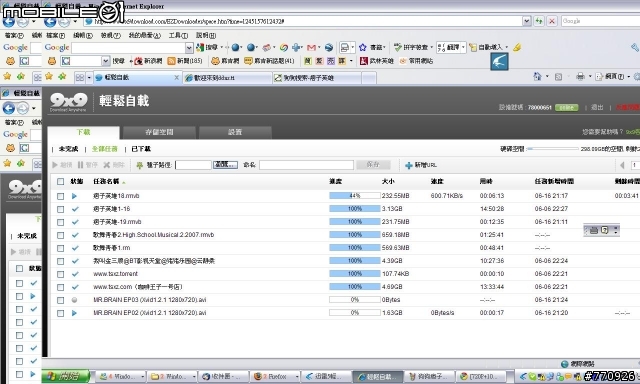Expand the 翻譯 dropdown in Google toolbar
Screen dimensions: 640x384
(x=463, y=48)
